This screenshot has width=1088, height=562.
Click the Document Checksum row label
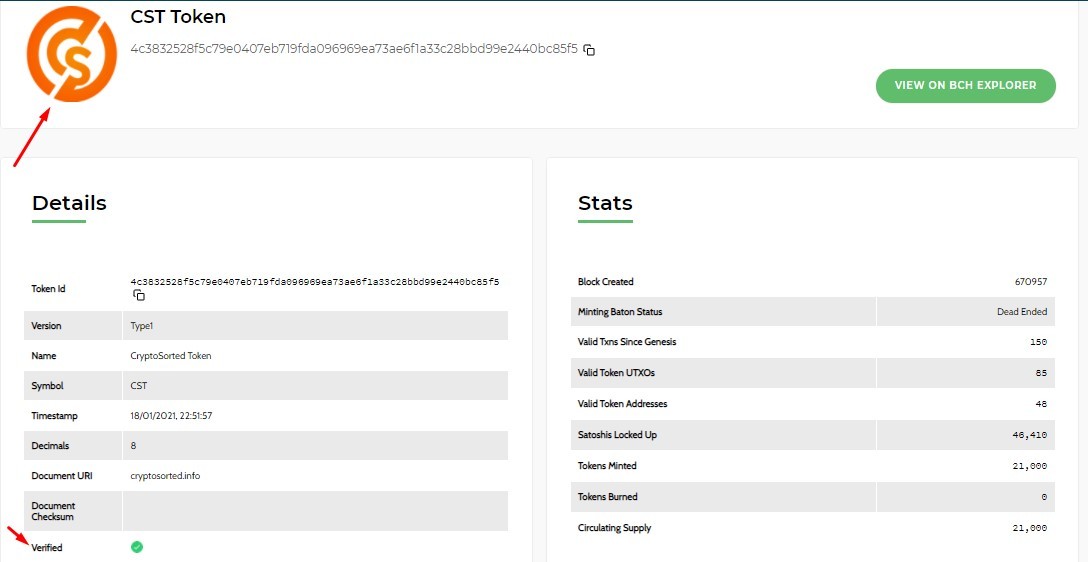pyautogui.click(x=53, y=511)
